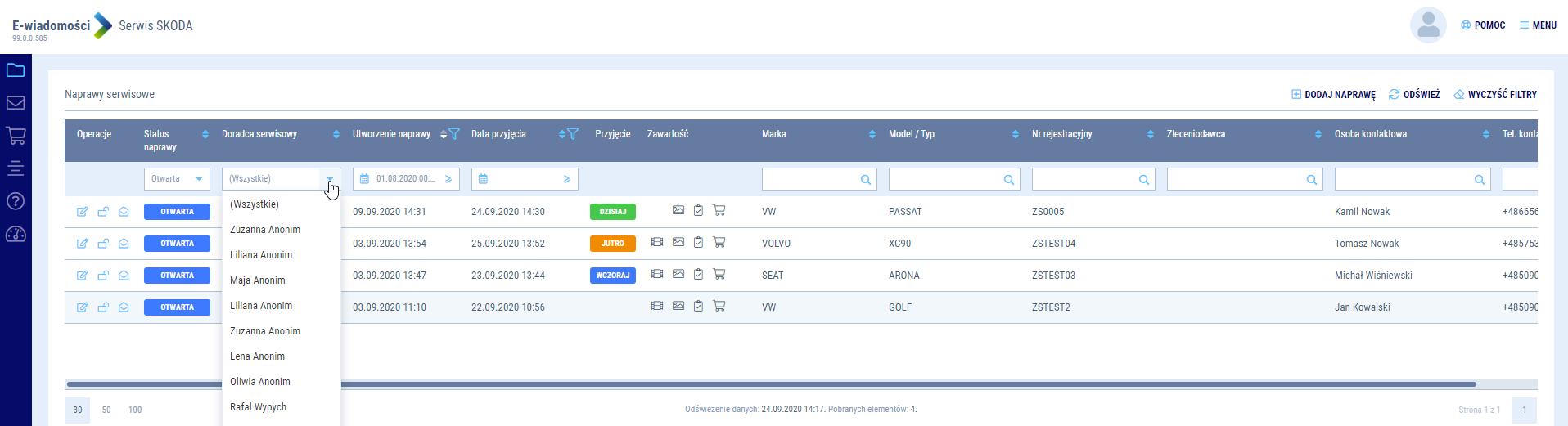Toggle the filter icon on Utworzenie naprawy column
The height and width of the screenshot is (426, 1568).
(x=454, y=134)
